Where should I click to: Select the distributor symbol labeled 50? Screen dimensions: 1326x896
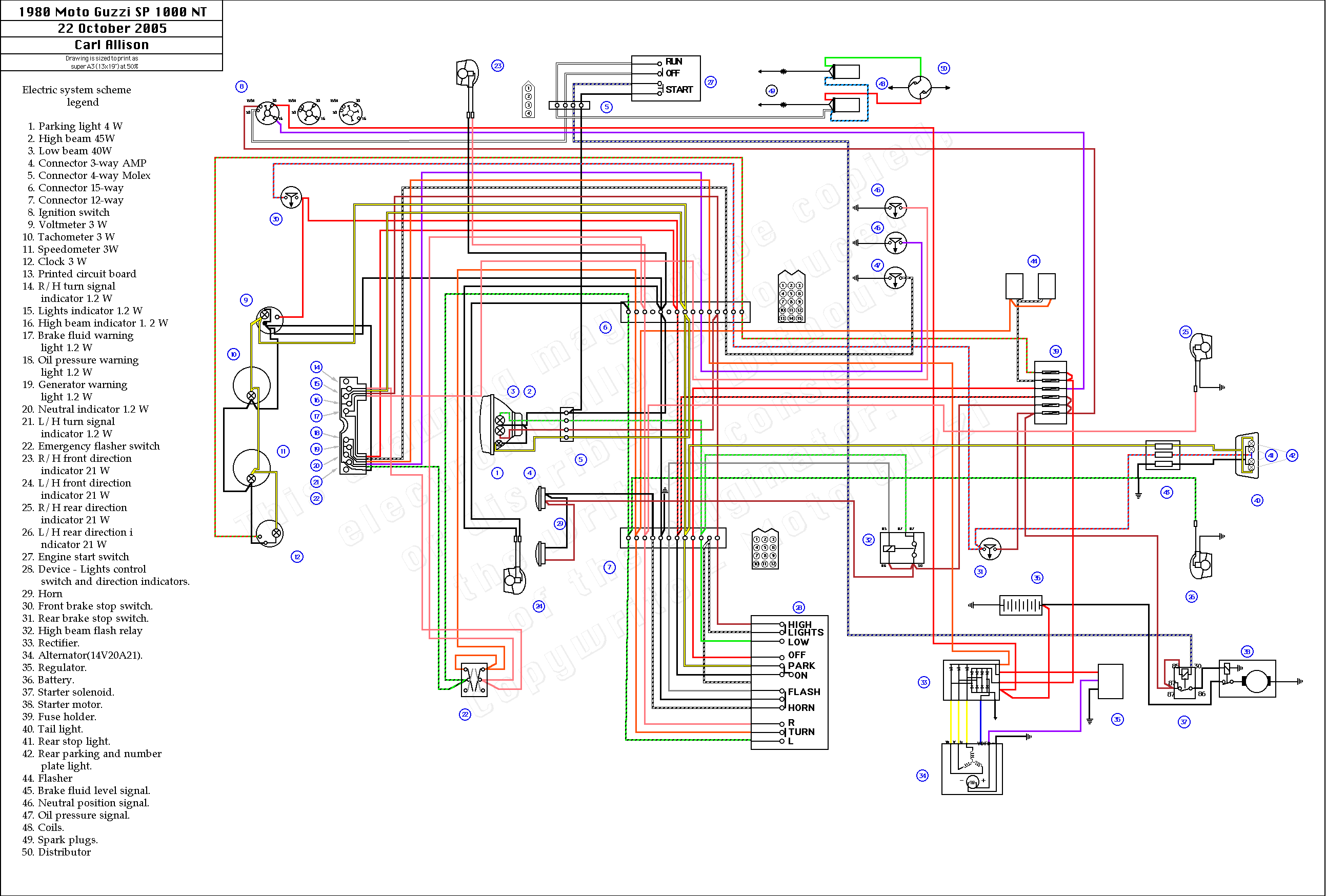(919, 88)
